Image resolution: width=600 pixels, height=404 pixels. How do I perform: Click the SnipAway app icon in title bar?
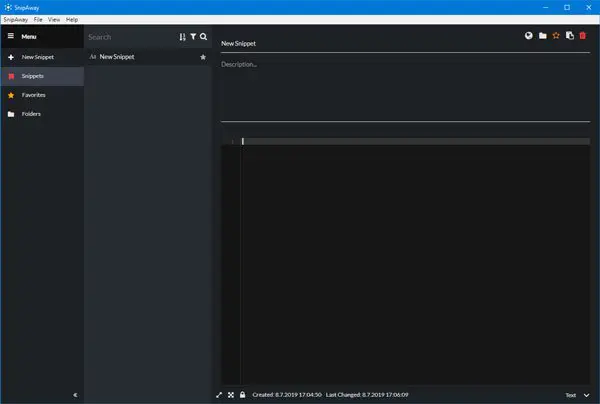click(x=8, y=7)
